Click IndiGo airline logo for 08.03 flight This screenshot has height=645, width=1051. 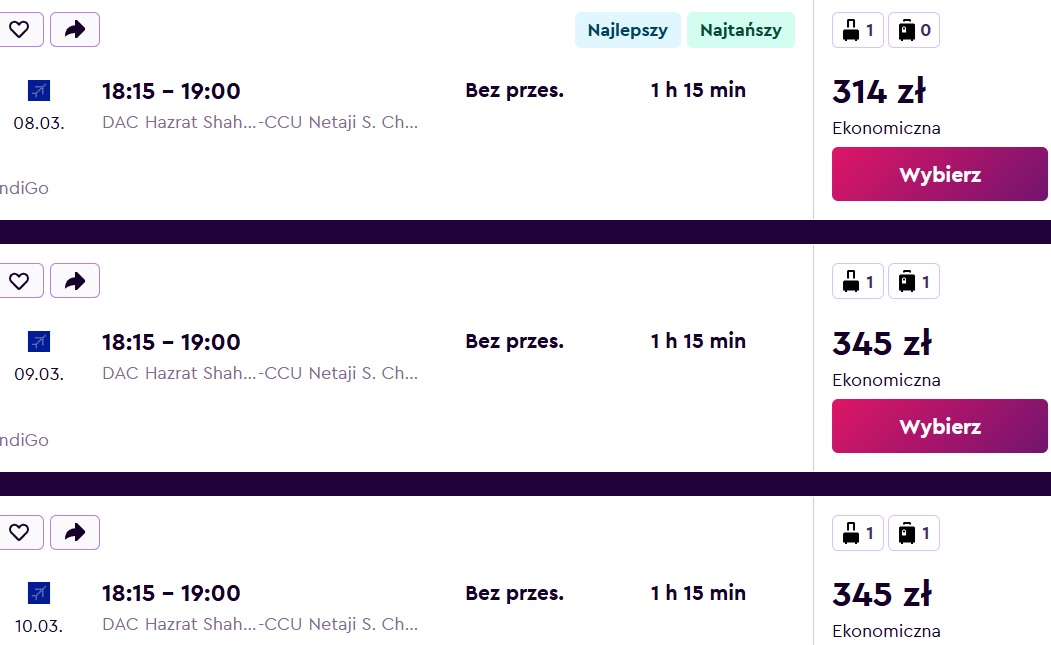[39, 91]
